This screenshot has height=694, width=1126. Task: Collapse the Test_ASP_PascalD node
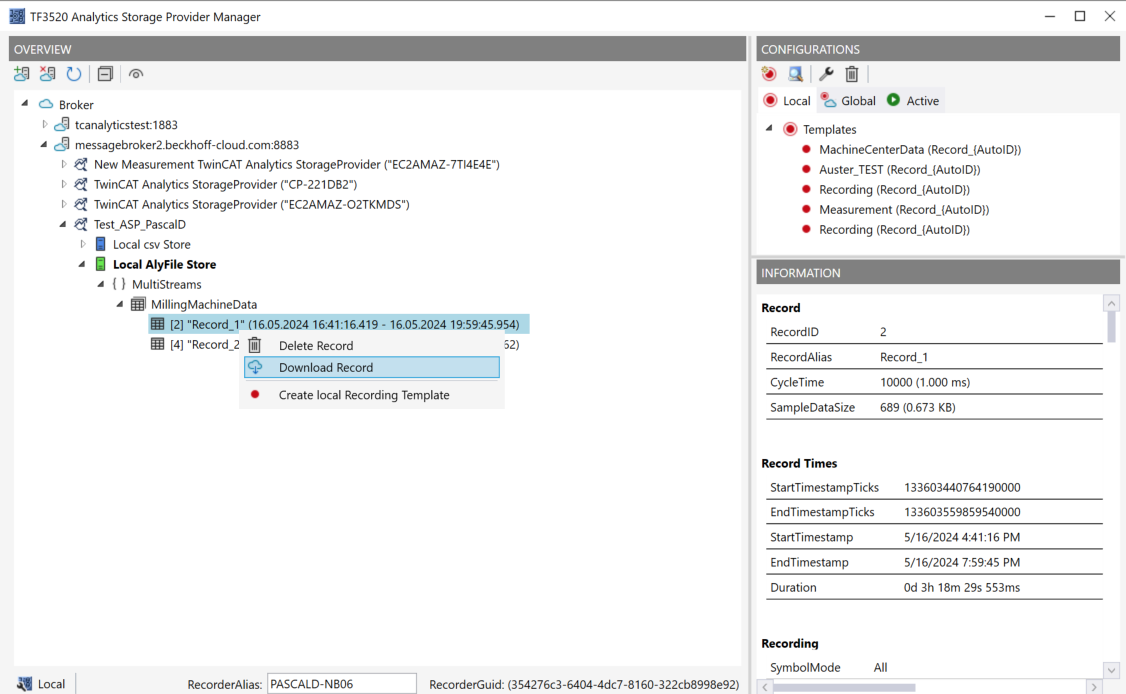63,224
